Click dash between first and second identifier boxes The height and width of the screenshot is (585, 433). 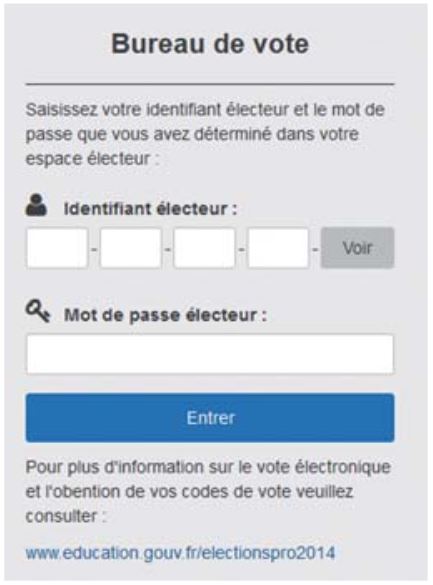pos(94,248)
